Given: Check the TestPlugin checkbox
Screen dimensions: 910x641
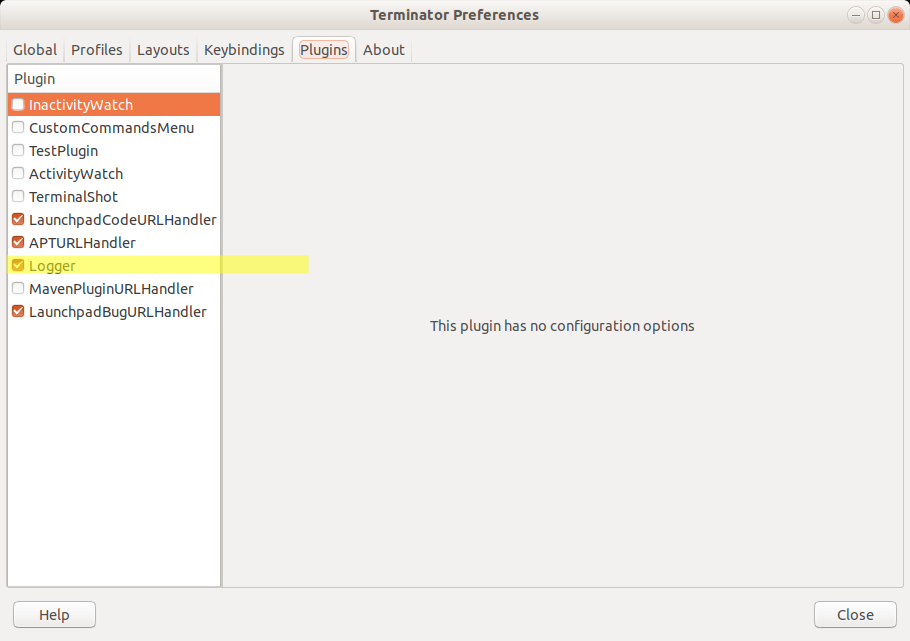Looking at the screenshot, I should [17, 150].
